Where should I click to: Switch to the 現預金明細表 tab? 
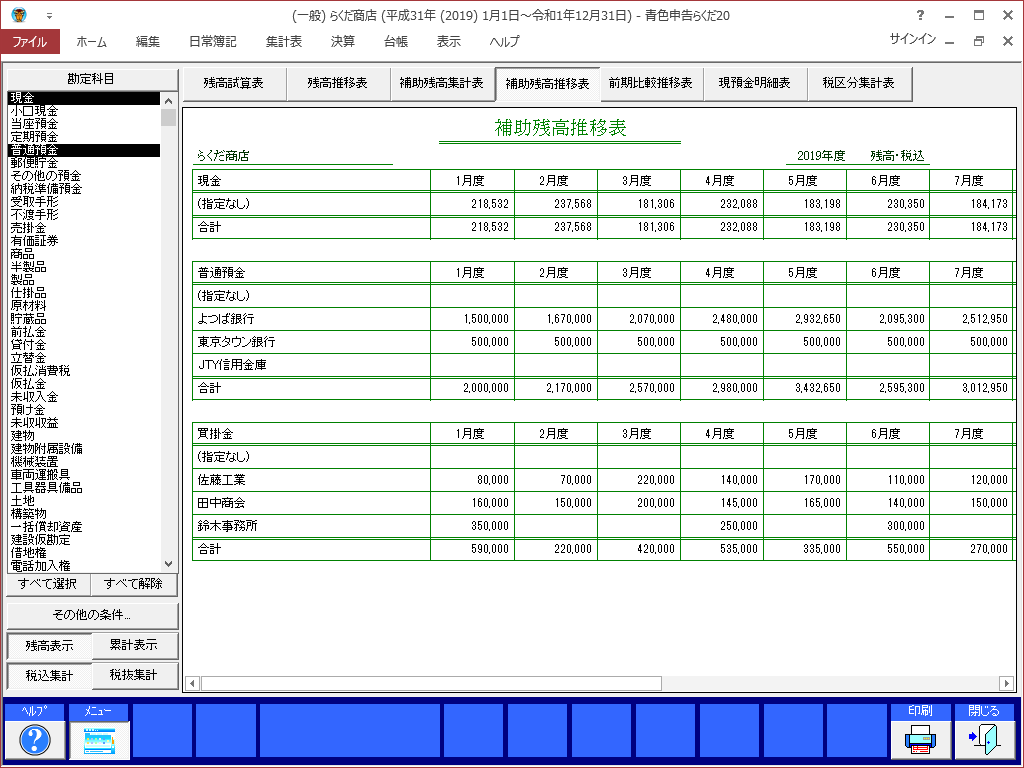click(x=754, y=84)
